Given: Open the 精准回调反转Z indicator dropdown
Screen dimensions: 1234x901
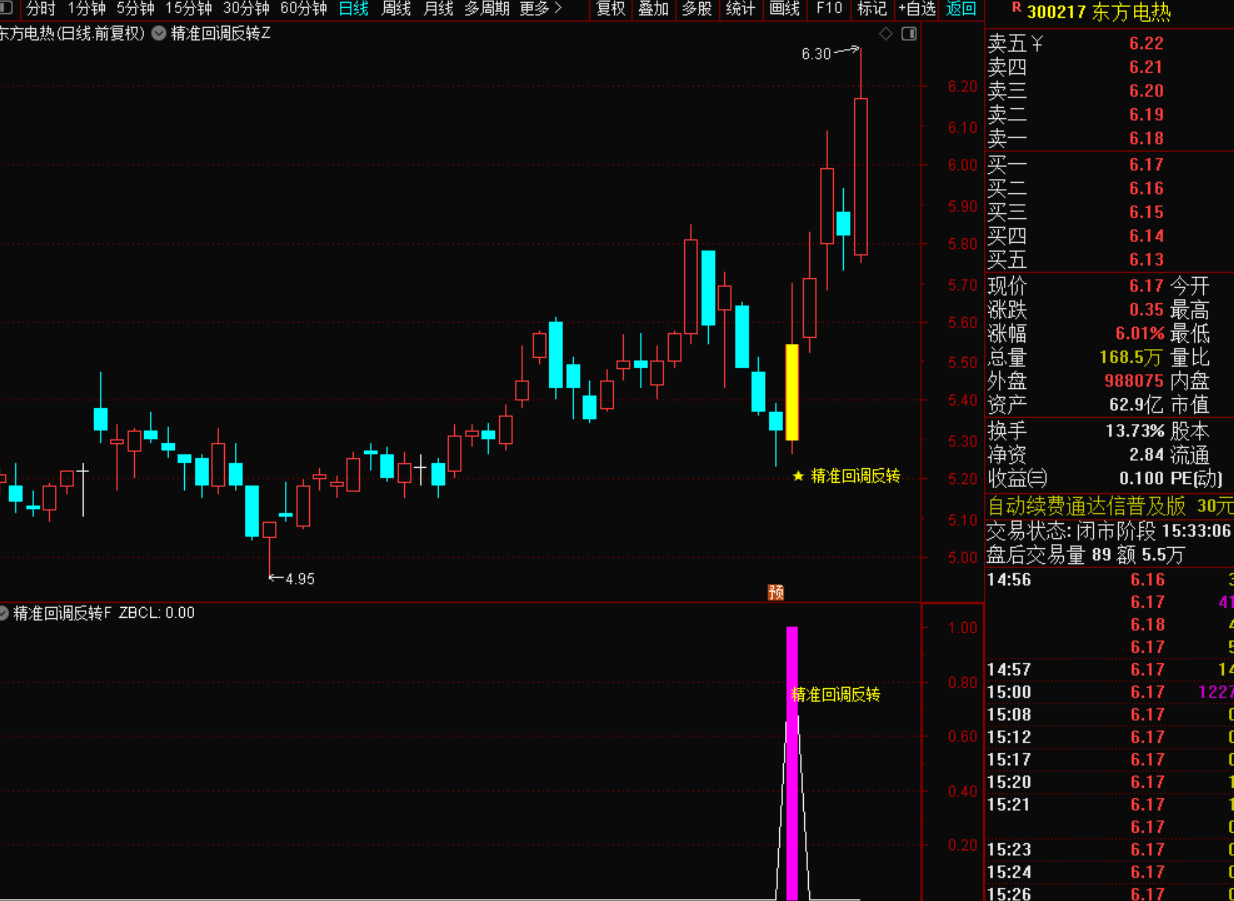Looking at the screenshot, I should (x=159, y=33).
